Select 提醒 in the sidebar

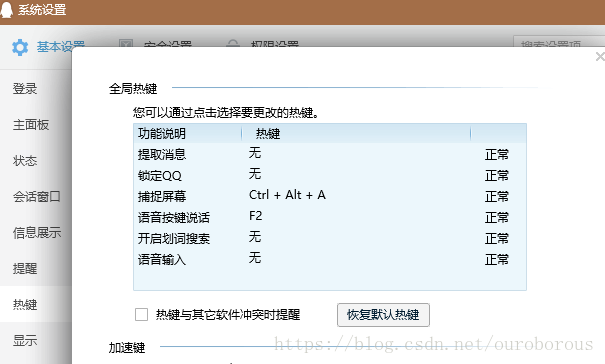coord(25,268)
